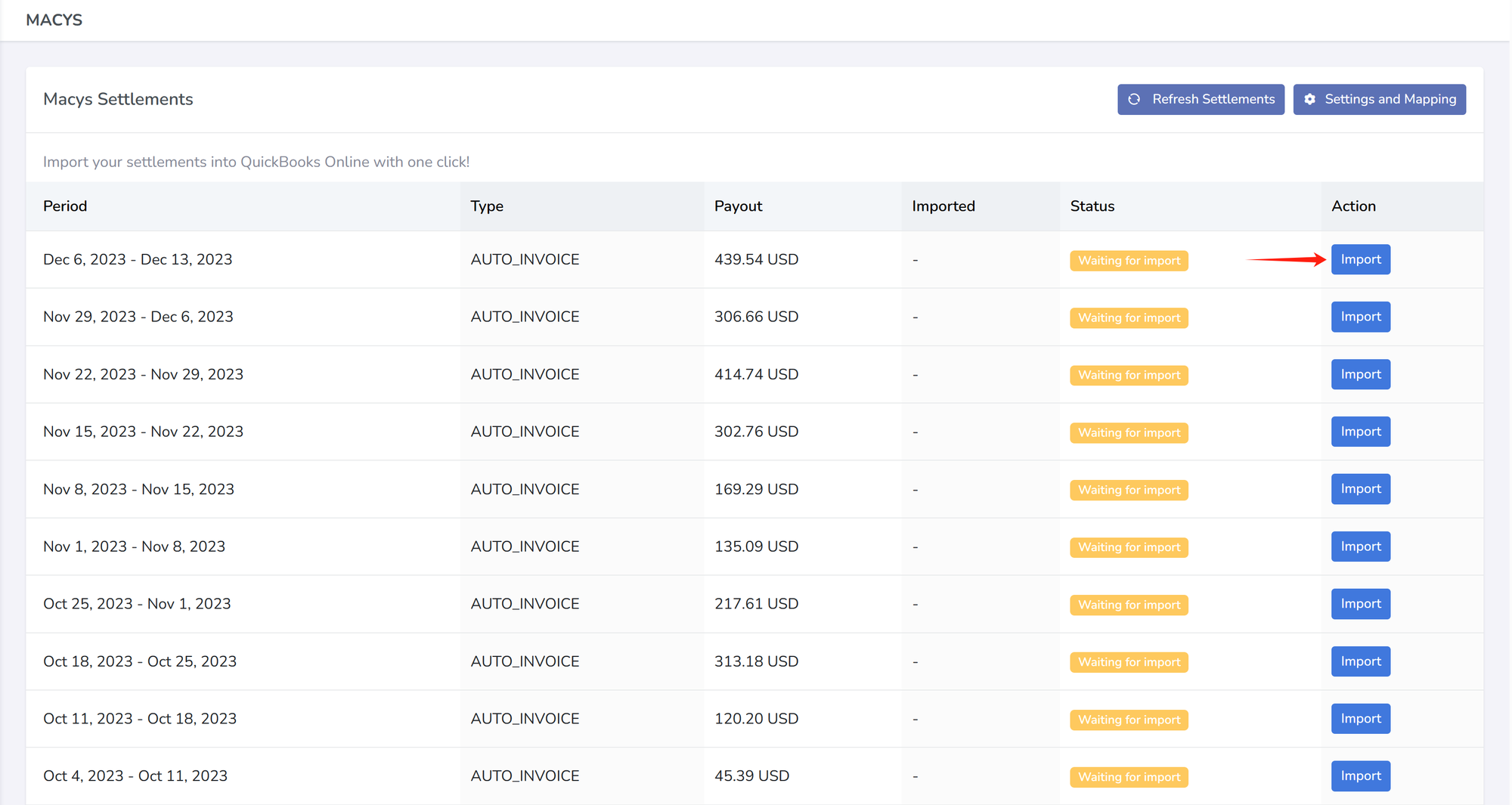
Task: Click the MACYS page title
Action: point(54,20)
